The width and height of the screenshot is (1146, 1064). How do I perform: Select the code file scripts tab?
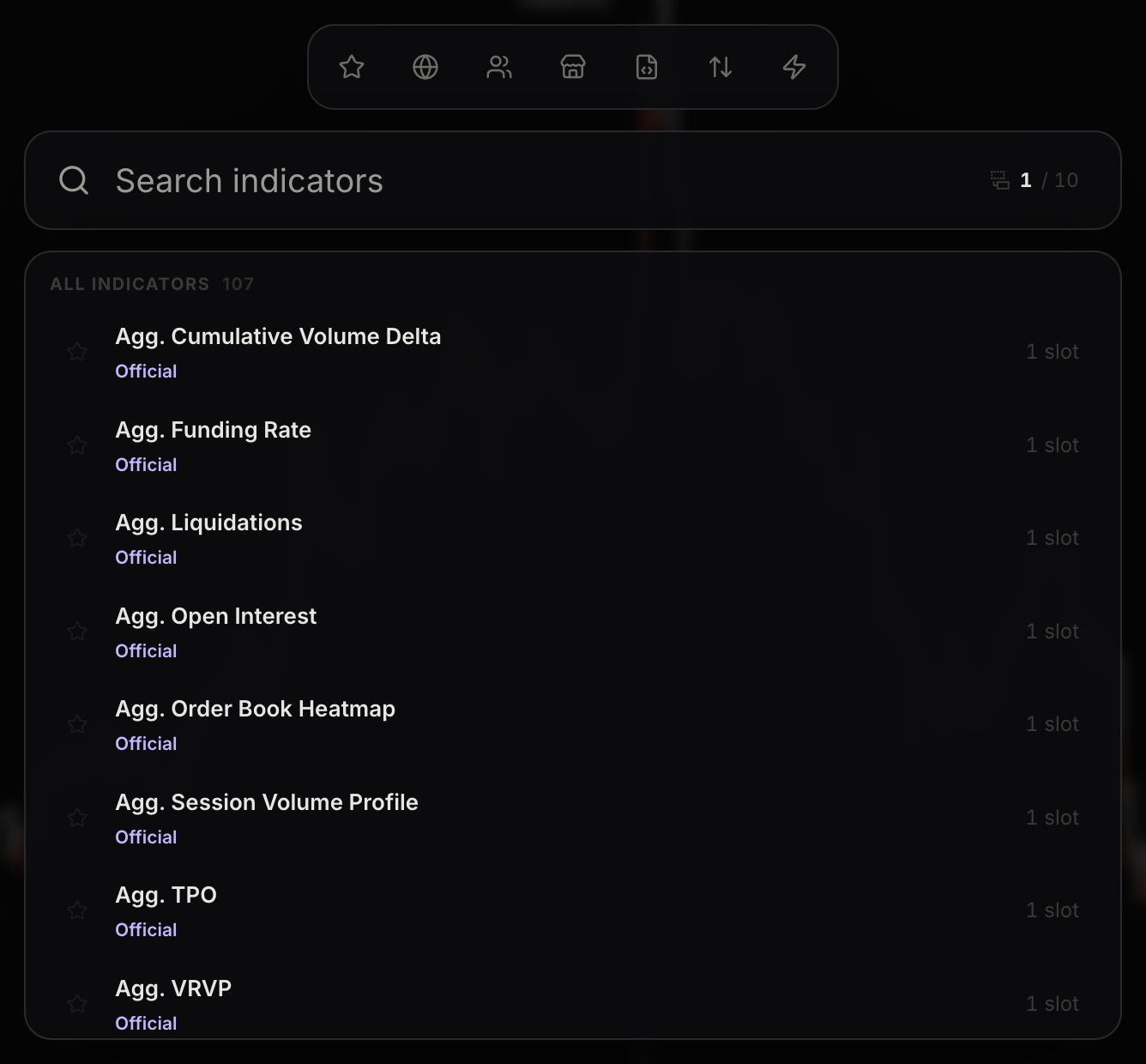point(647,67)
